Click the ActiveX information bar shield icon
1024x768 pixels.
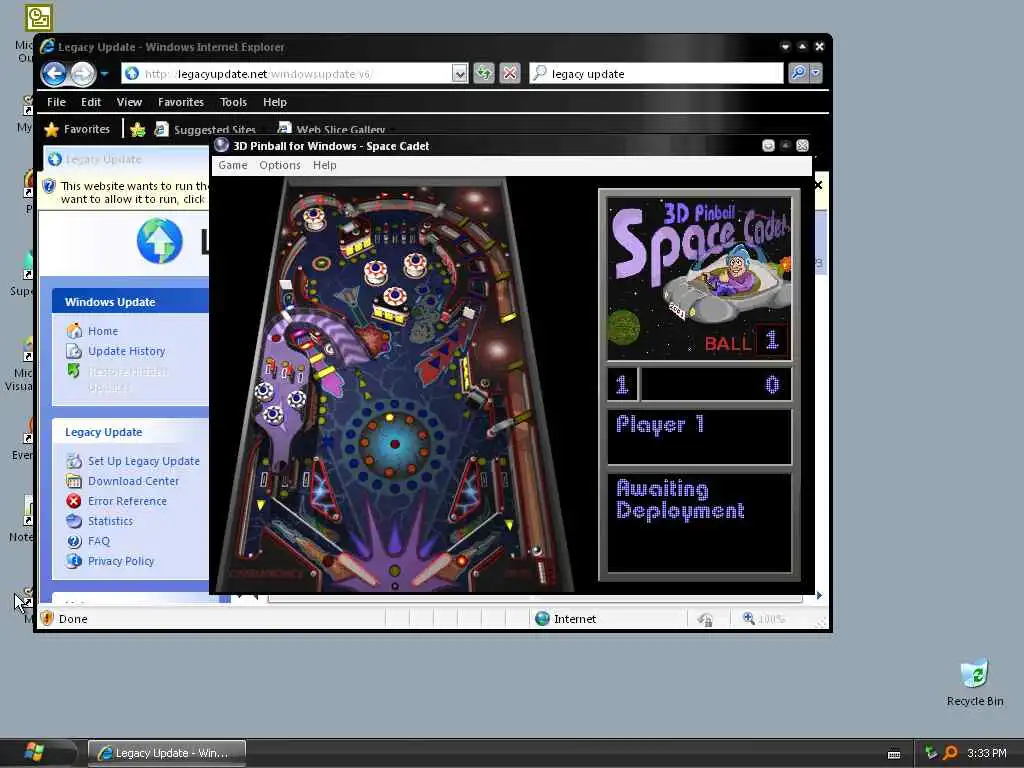49,186
